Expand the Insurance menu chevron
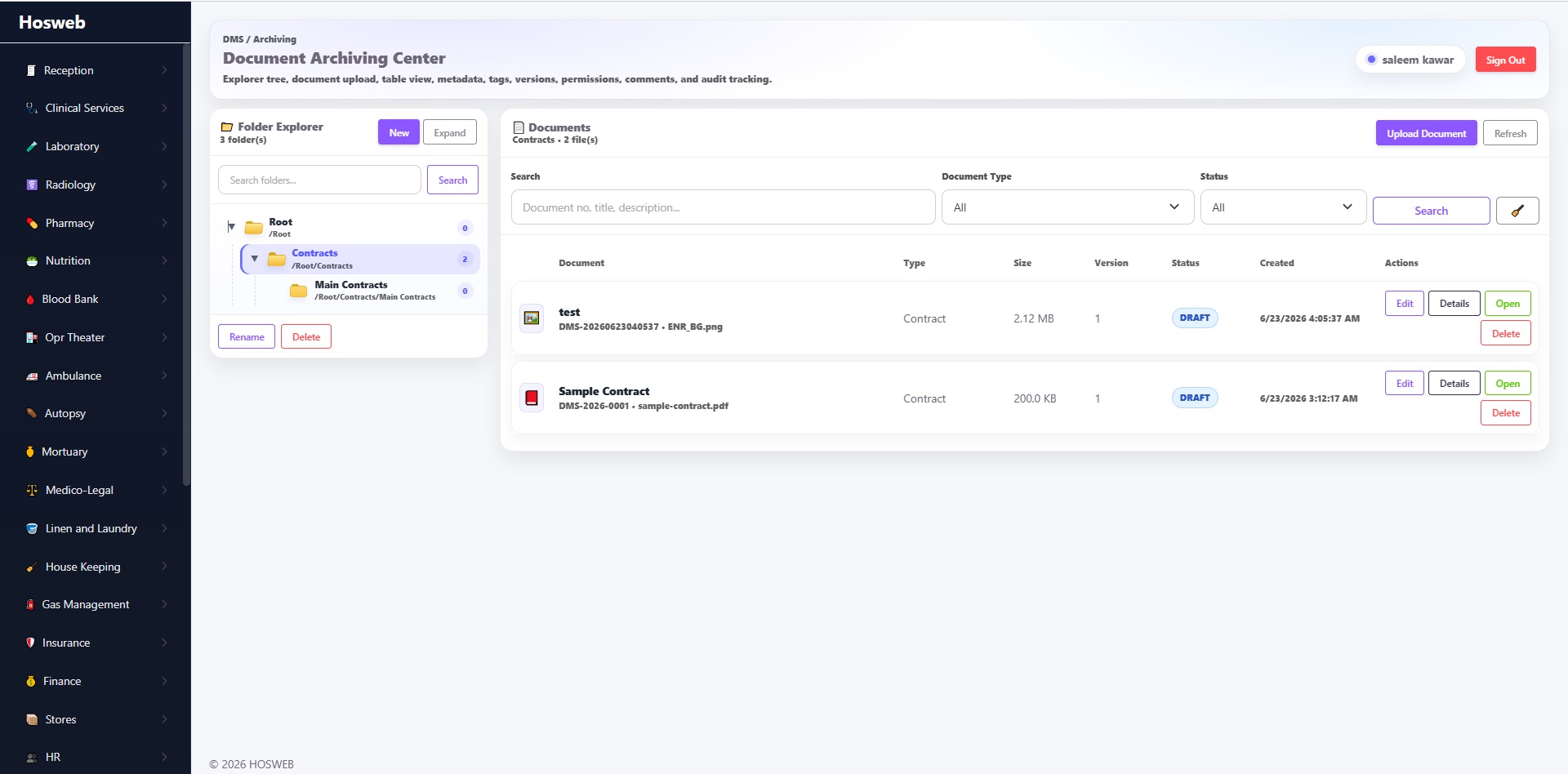Image resolution: width=1568 pixels, height=774 pixels. 164,643
